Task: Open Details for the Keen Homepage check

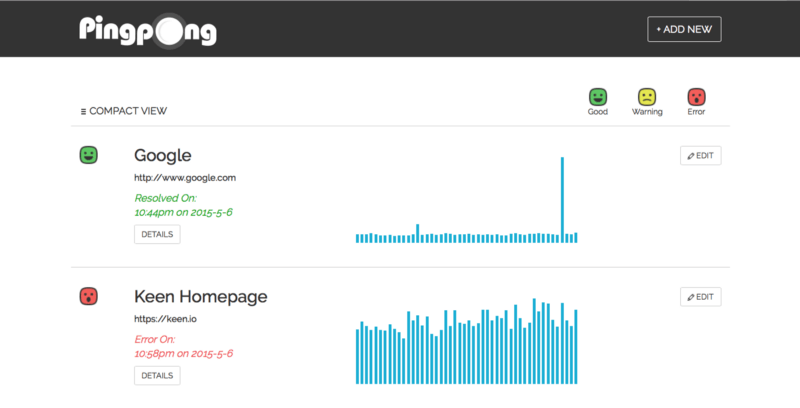Action: click(157, 376)
